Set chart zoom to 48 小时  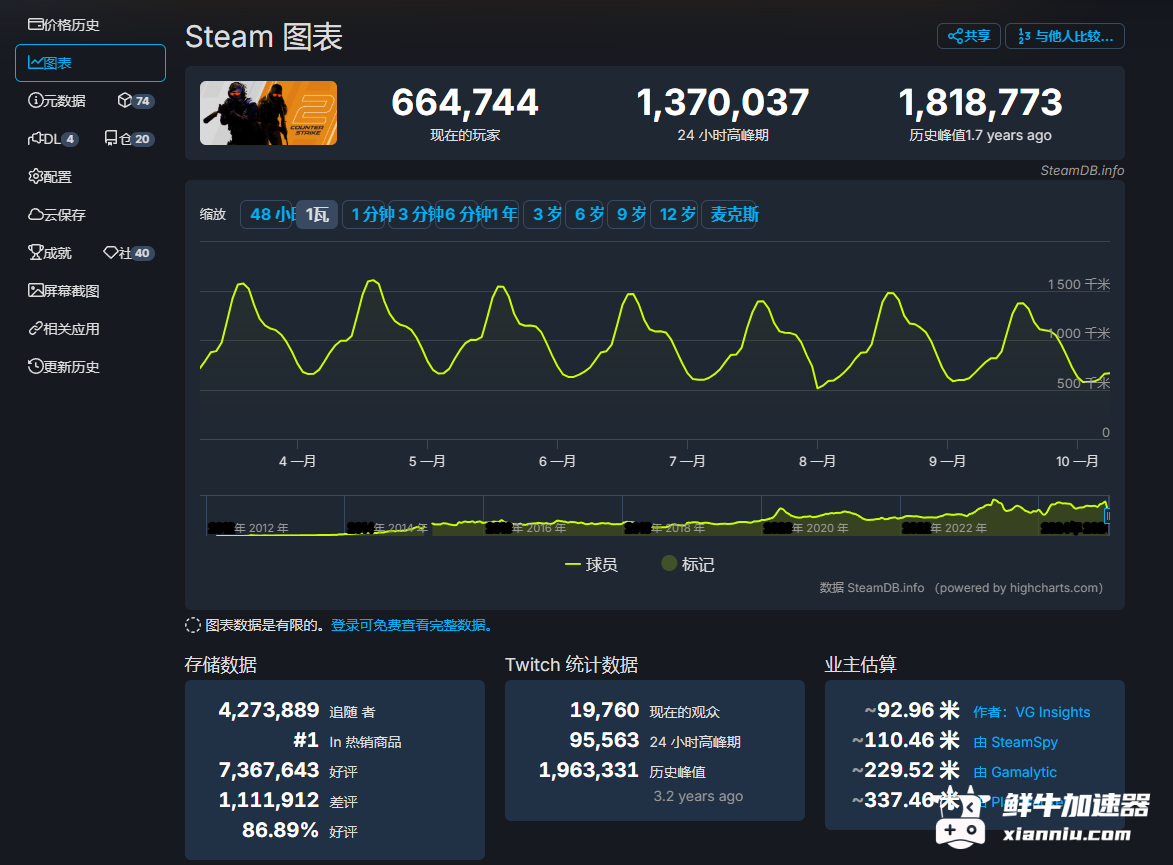(x=268, y=215)
